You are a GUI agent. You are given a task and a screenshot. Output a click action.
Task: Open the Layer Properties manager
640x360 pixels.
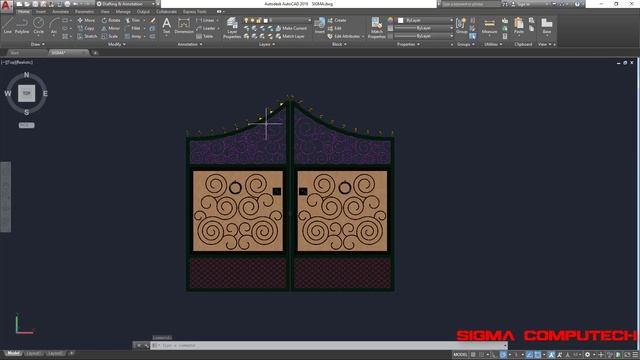point(232,28)
